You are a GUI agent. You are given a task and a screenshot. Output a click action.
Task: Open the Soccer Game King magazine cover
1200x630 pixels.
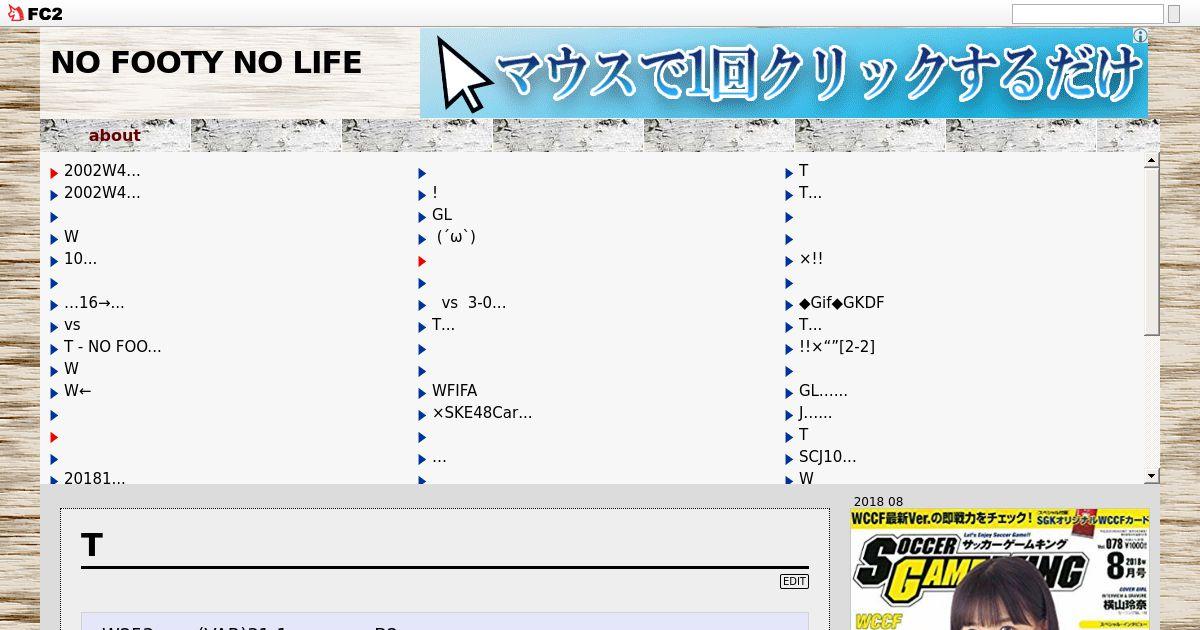[1000, 569]
